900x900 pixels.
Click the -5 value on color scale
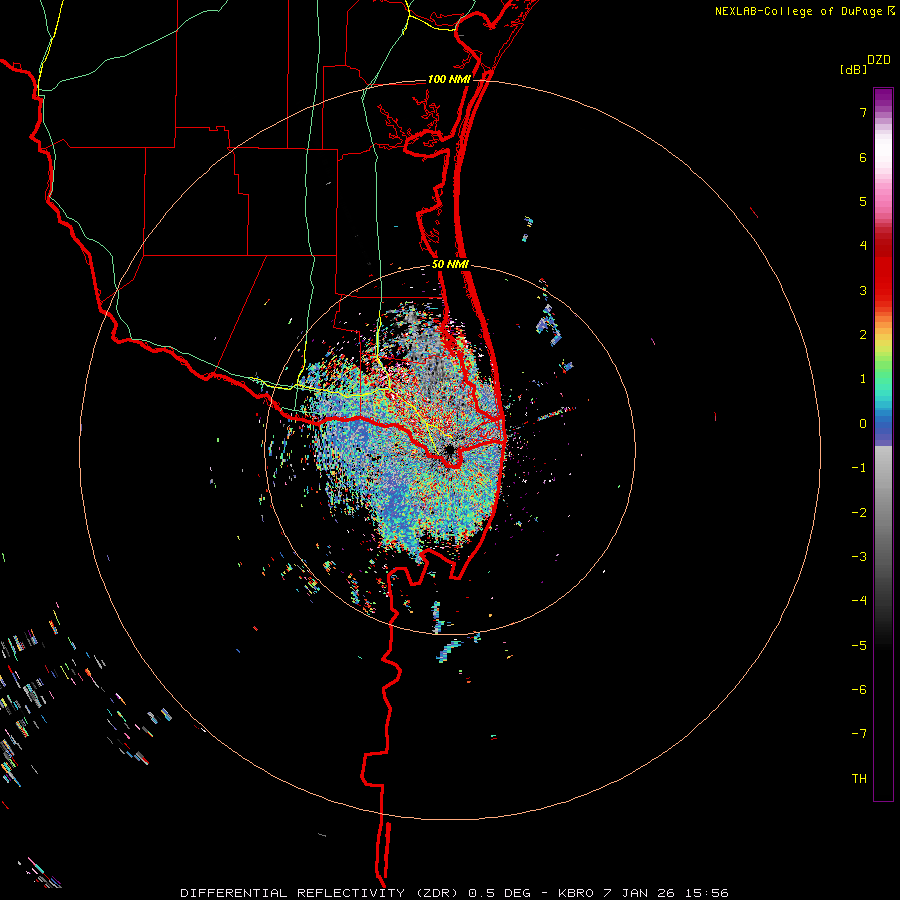tap(859, 646)
